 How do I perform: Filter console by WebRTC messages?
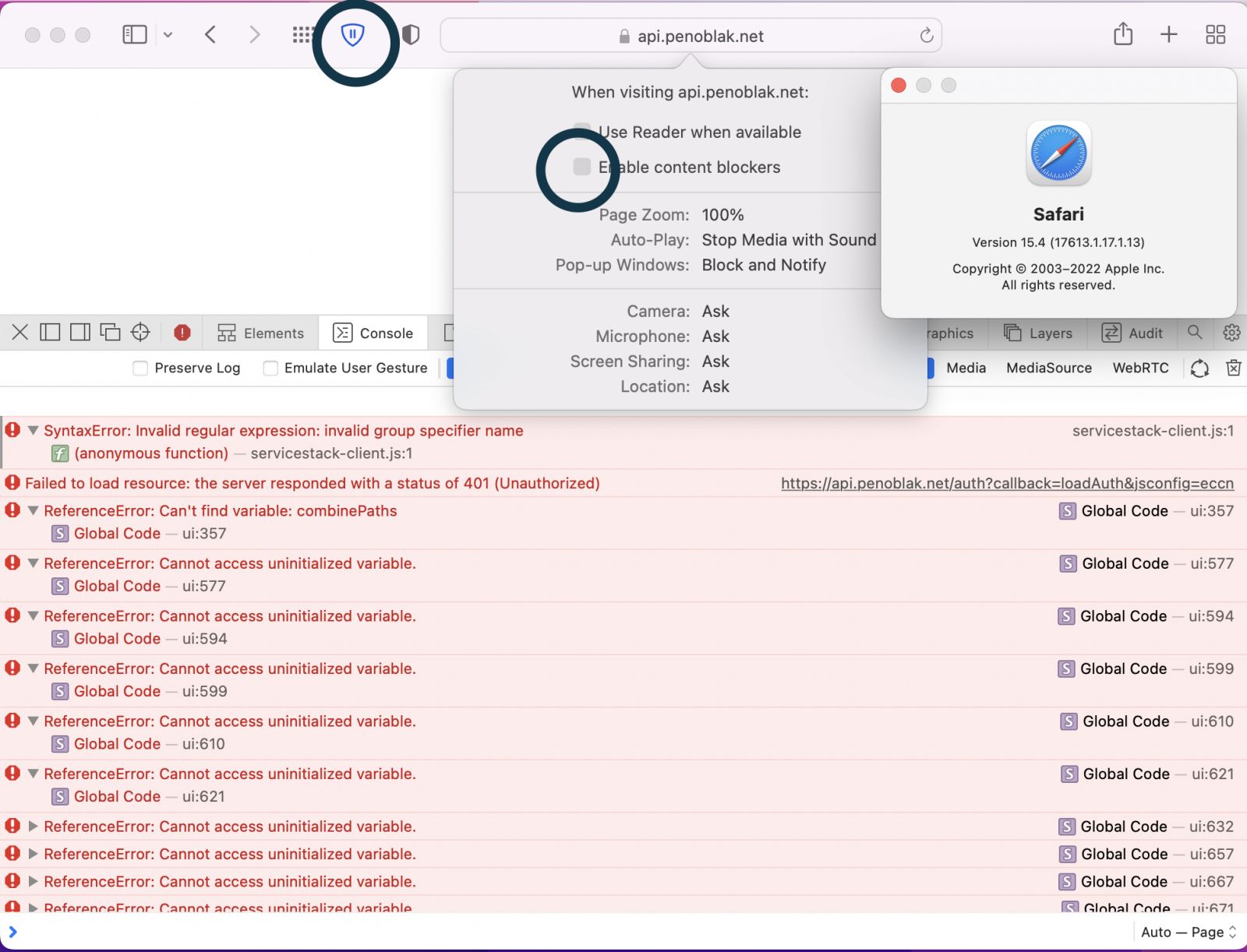tap(1140, 368)
